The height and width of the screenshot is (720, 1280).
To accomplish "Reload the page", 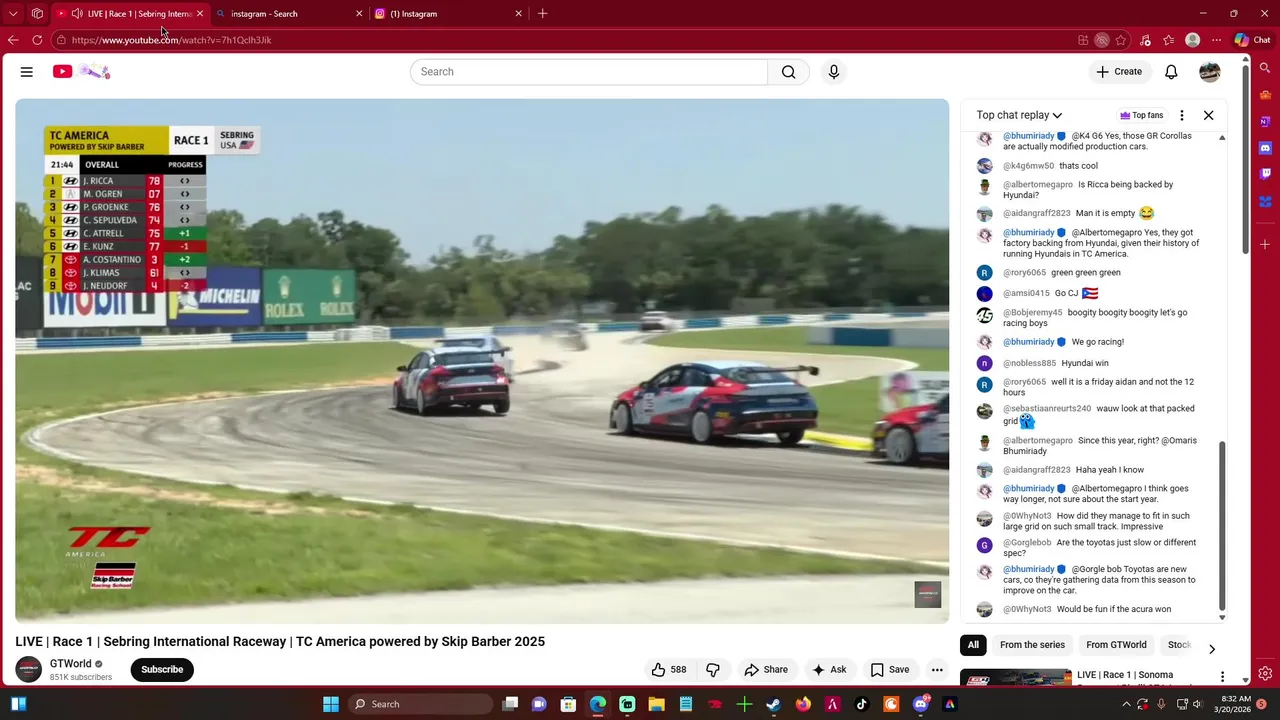I will pos(37,40).
